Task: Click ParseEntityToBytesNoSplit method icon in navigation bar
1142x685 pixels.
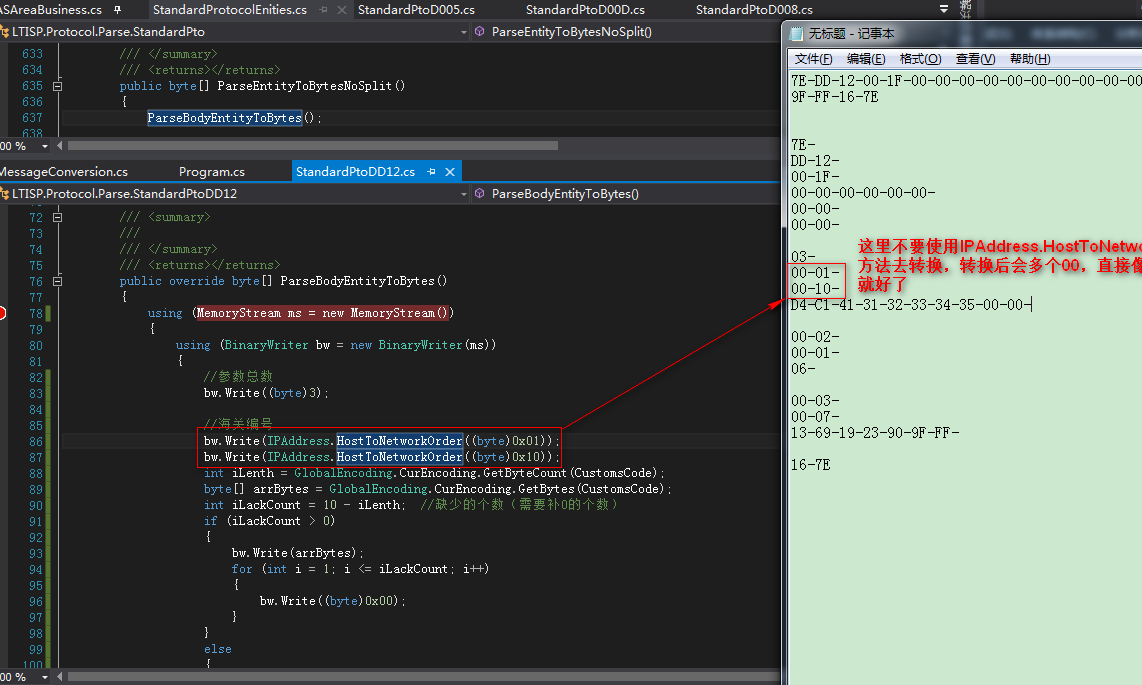Action: pyautogui.click(x=479, y=32)
